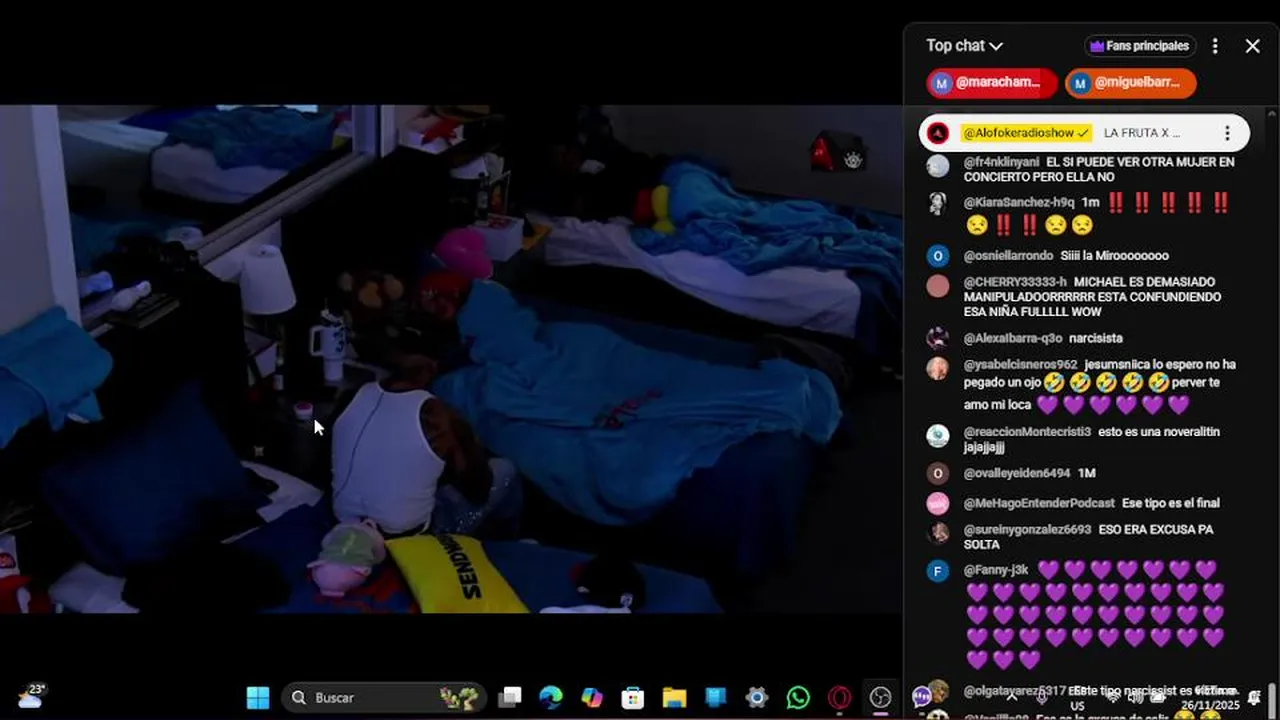
Task: Switch to Opera browser in the taskbar
Action: point(839,697)
